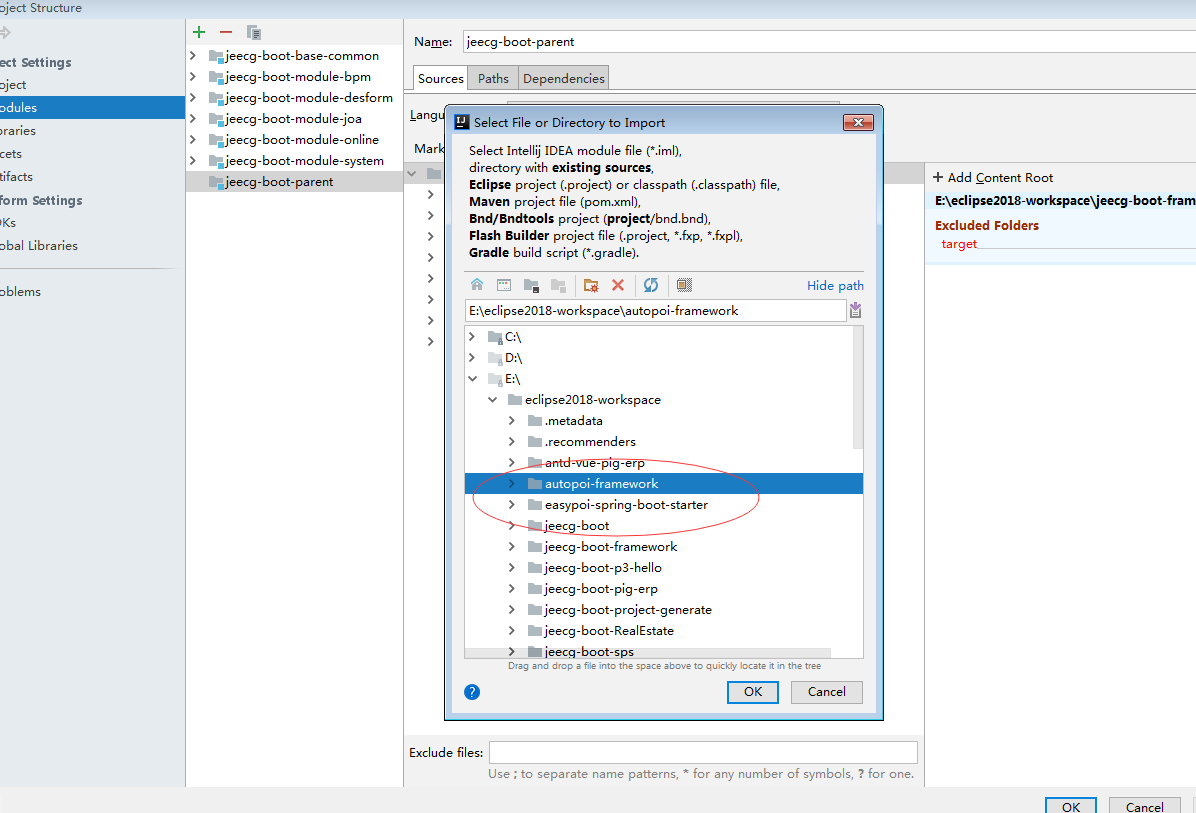Jump to Desktop directory in file chooser toolbar
The height and width of the screenshot is (813, 1196).
click(504, 284)
